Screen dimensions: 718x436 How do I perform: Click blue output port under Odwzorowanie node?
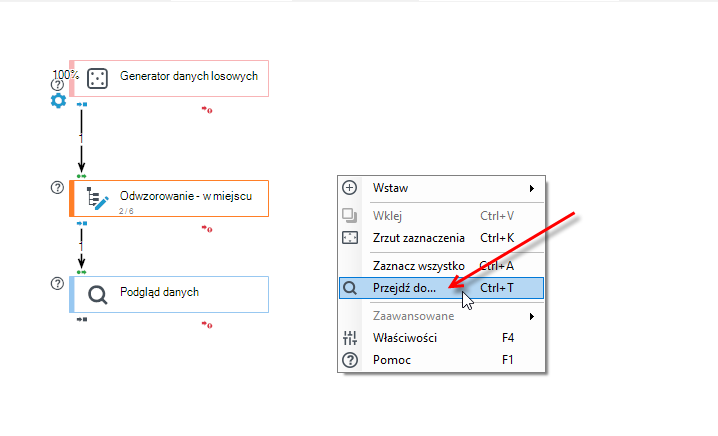pyautogui.click(x=82, y=223)
